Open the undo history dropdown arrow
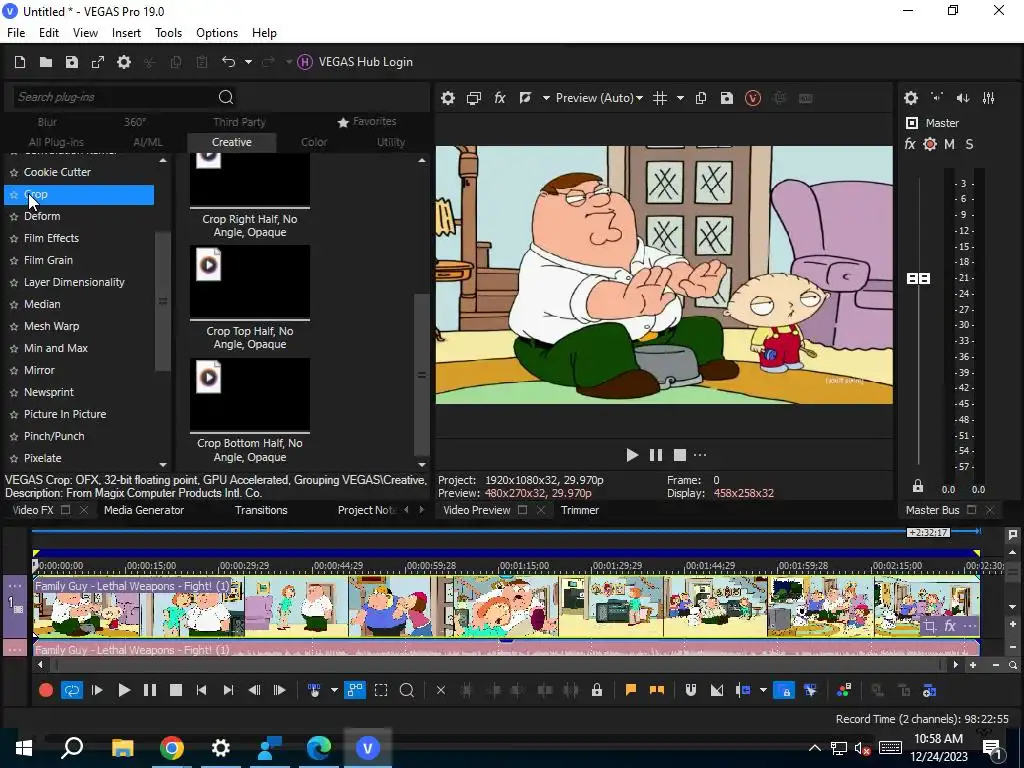This screenshot has height=768, width=1024. tap(248, 62)
